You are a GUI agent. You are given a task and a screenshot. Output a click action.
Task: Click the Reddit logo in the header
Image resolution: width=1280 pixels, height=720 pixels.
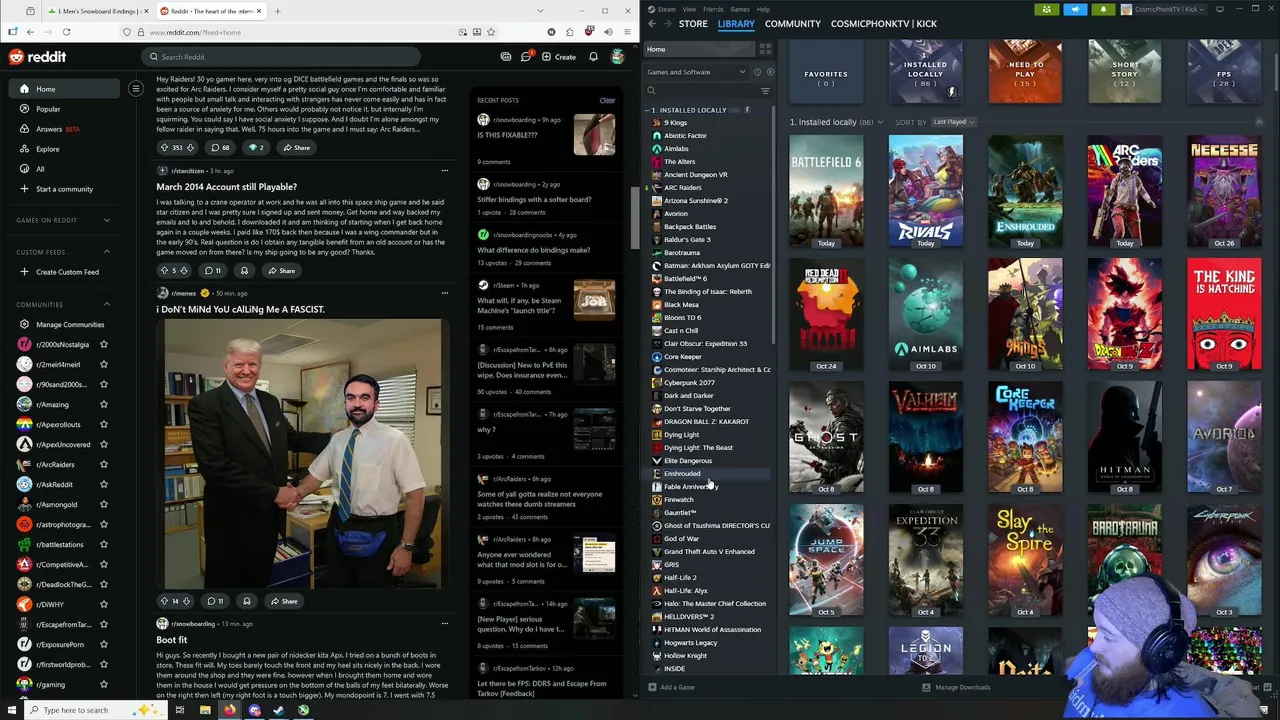pyautogui.click(x=37, y=57)
